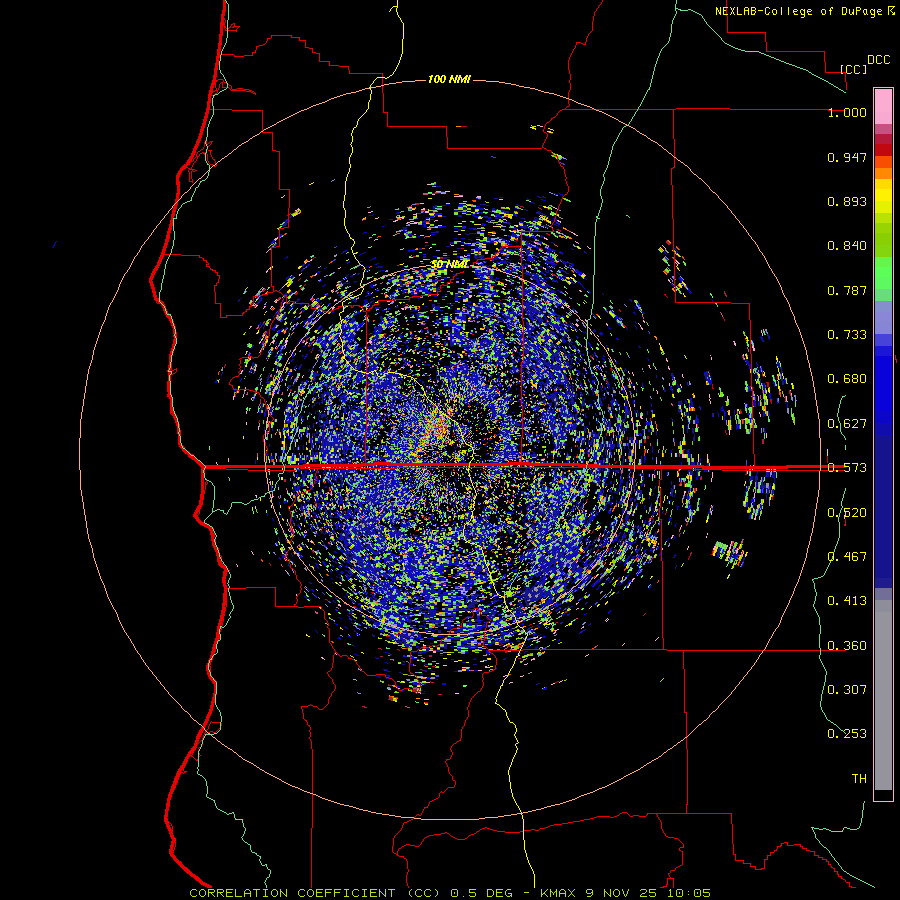Select the 0.787 scale value

click(847, 290)
